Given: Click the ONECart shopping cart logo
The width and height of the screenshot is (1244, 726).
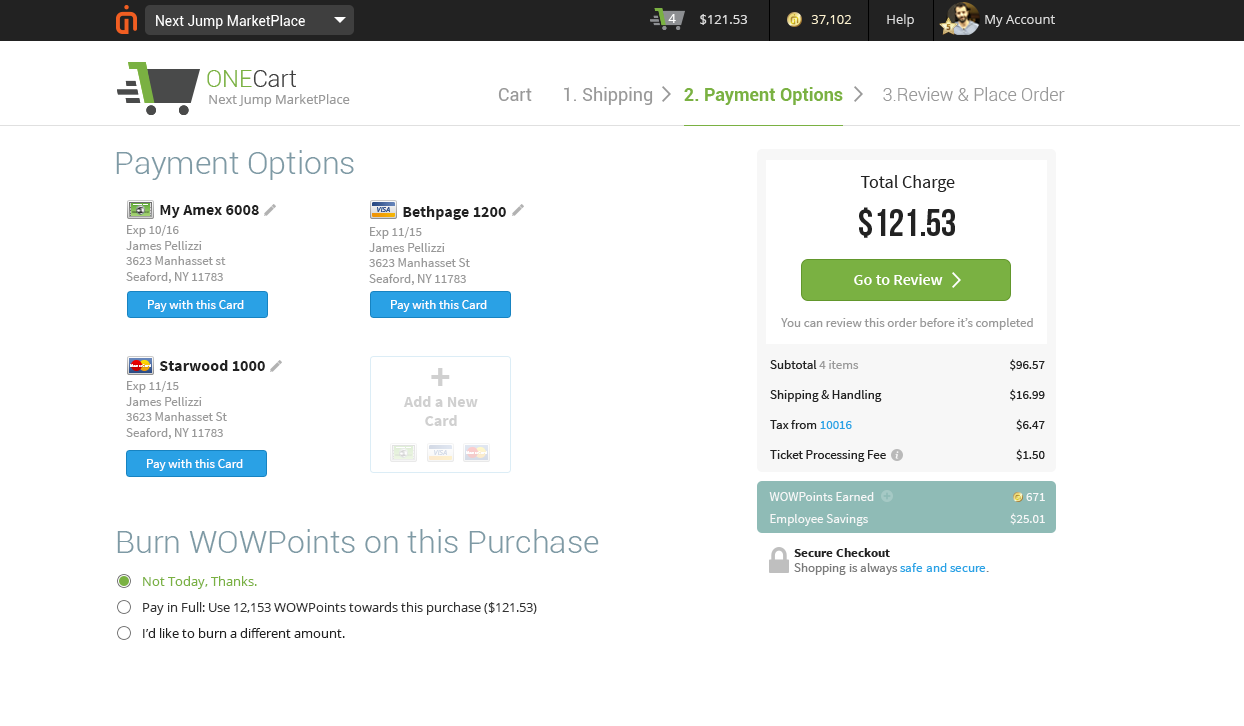Looking at the screenshot, I should point(158,88).
